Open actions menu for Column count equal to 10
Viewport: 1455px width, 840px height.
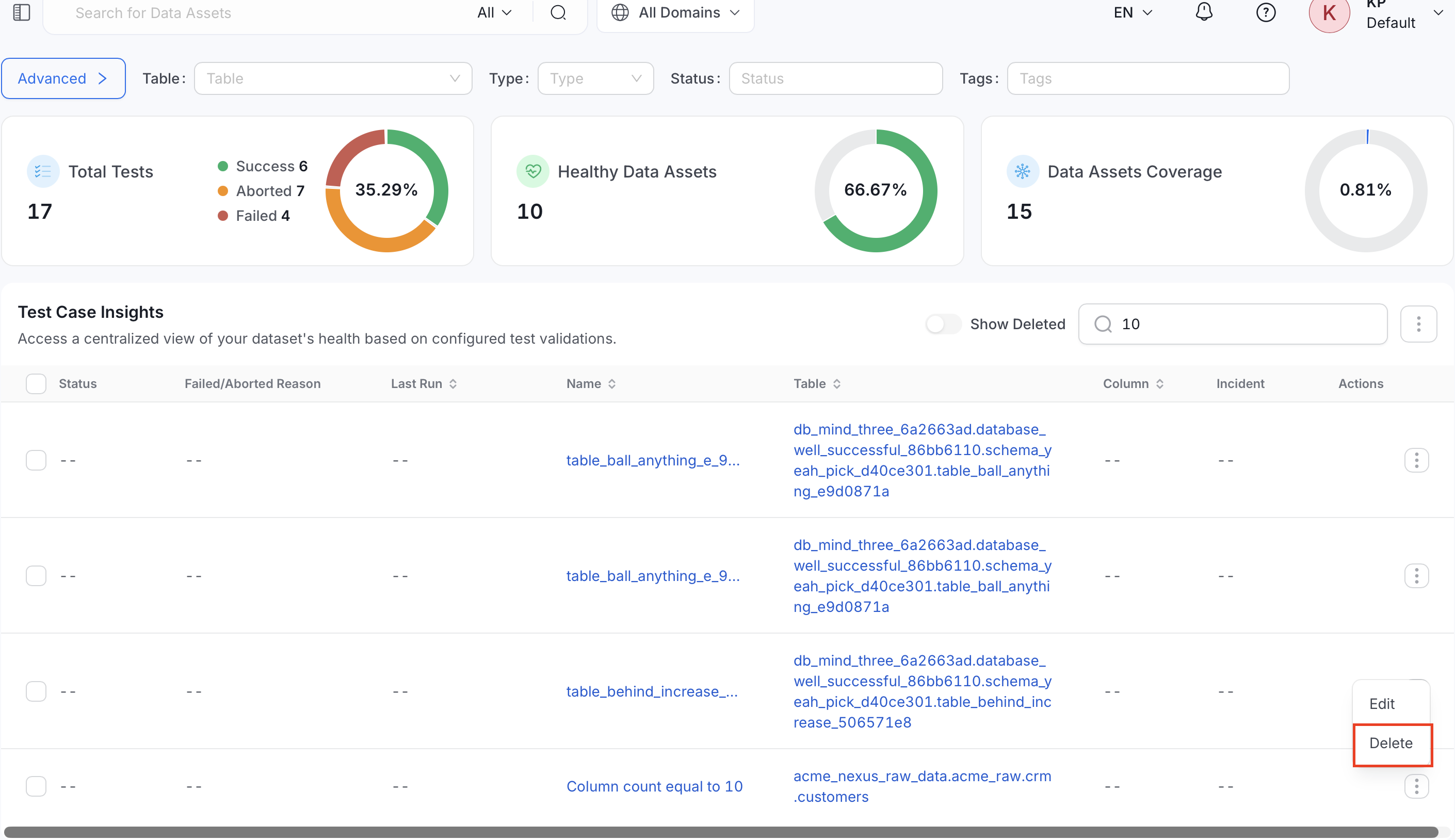[1416, 786]
